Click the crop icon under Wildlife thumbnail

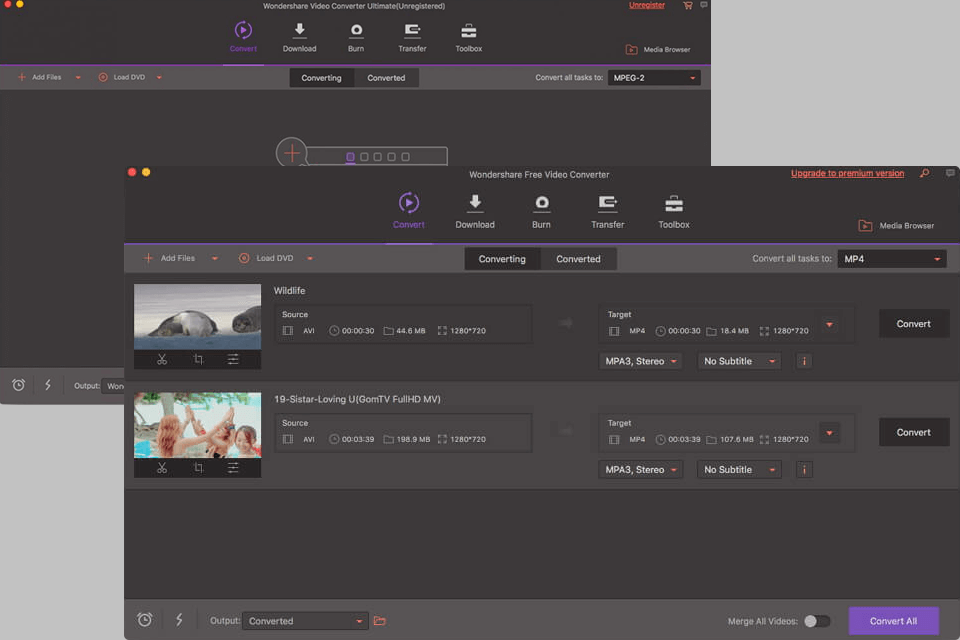pyautogui.click(x=198, y=360)
